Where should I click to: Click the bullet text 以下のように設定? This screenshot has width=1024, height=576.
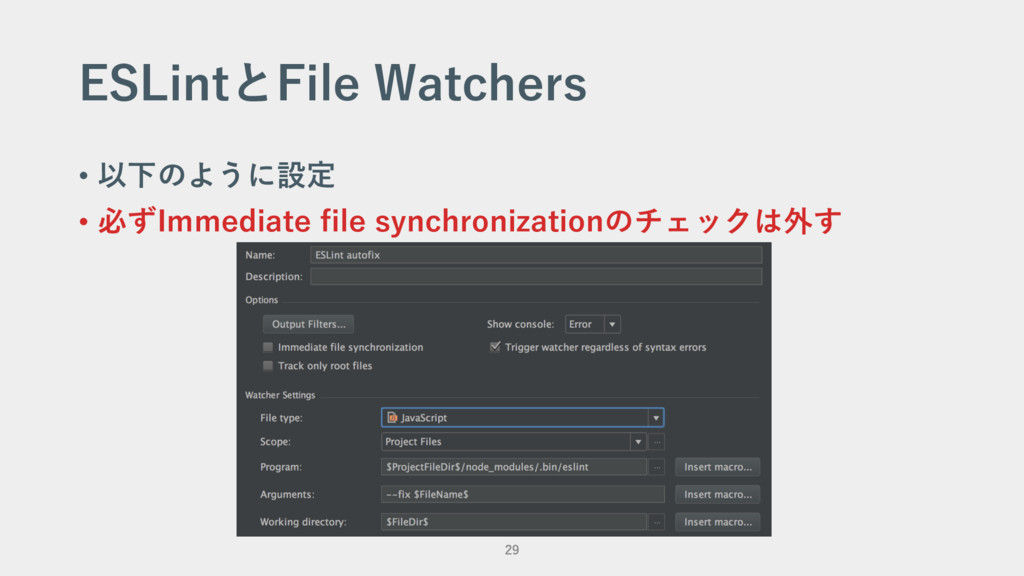pos(217,175)
